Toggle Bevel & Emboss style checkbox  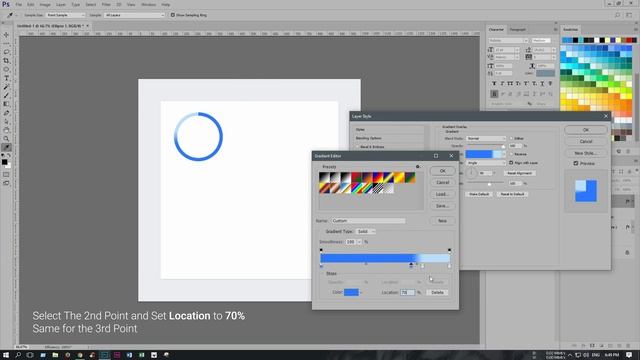358,147
